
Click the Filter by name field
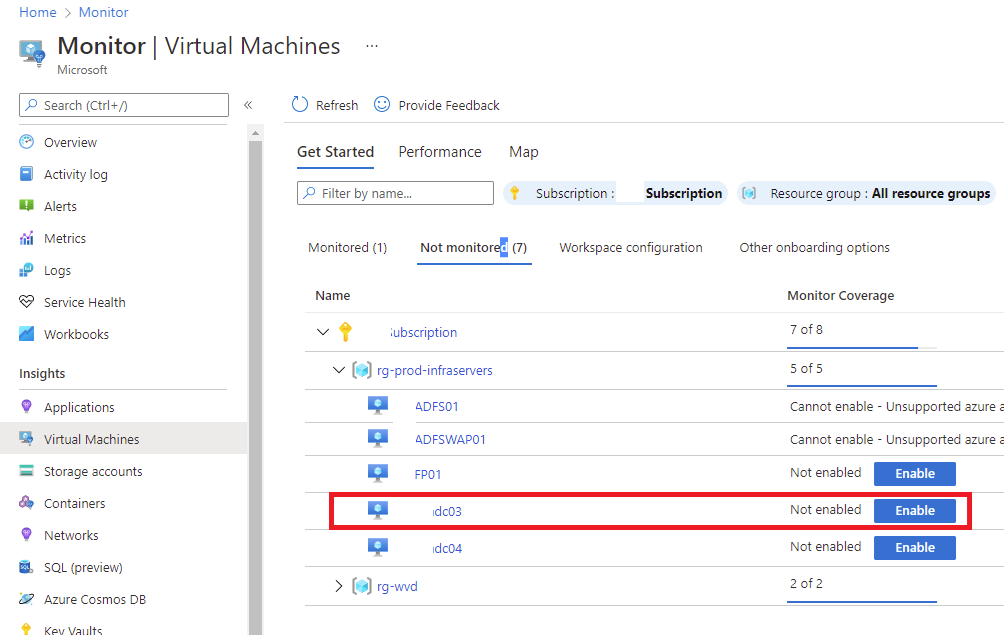click(x=395, y=193)
